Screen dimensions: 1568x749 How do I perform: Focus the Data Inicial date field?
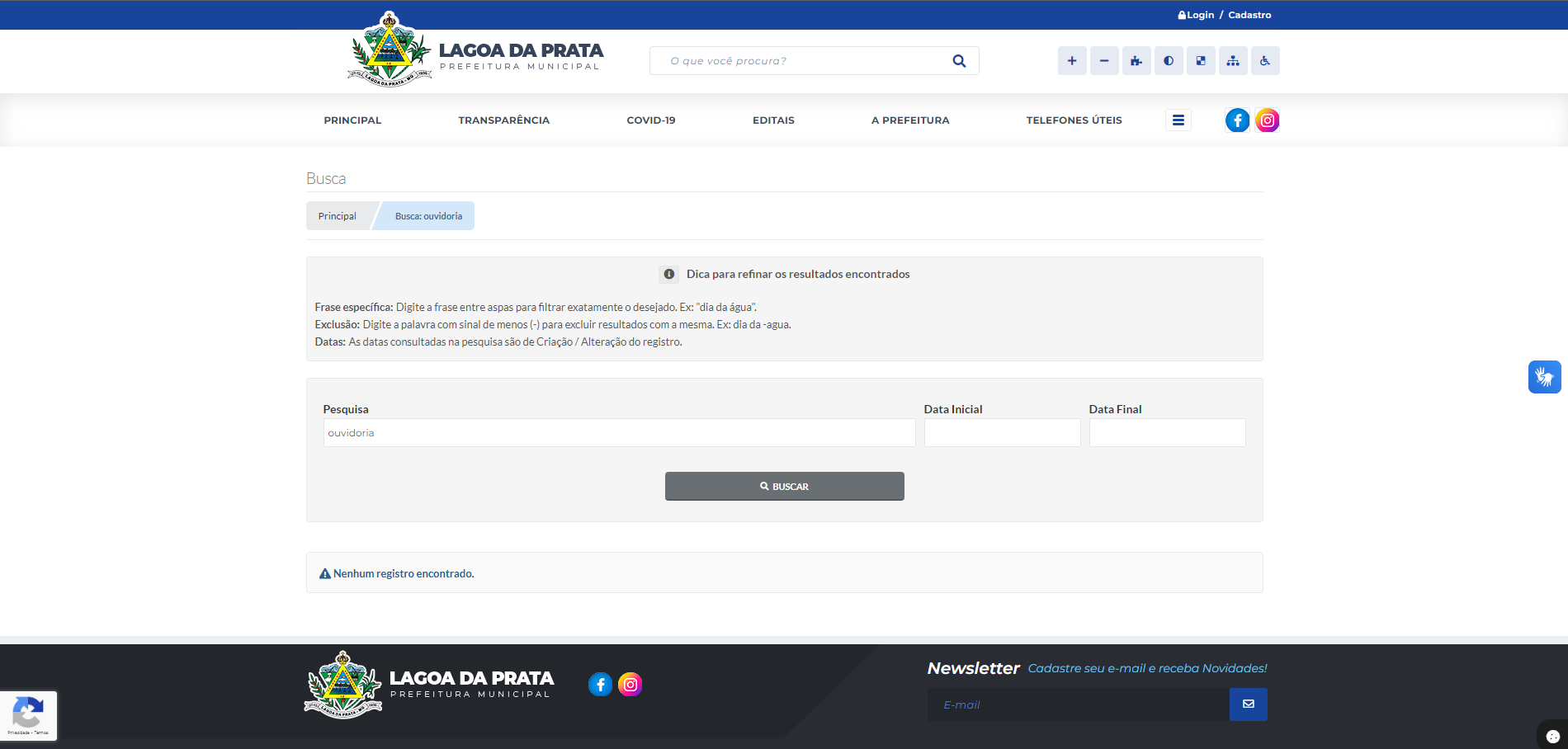[1003, 433]
